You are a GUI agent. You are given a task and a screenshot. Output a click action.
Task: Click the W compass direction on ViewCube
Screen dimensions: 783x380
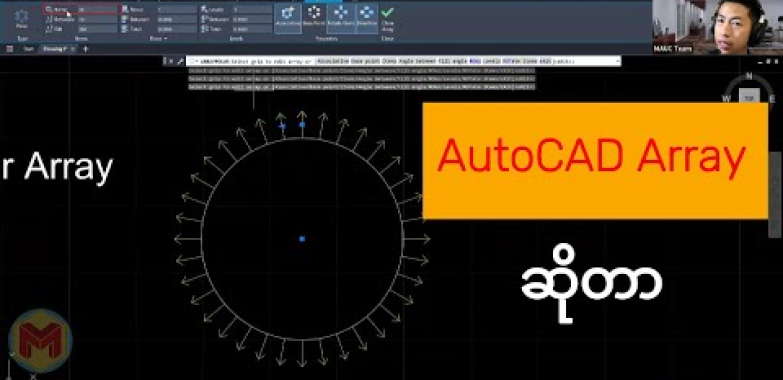(727, 98)
